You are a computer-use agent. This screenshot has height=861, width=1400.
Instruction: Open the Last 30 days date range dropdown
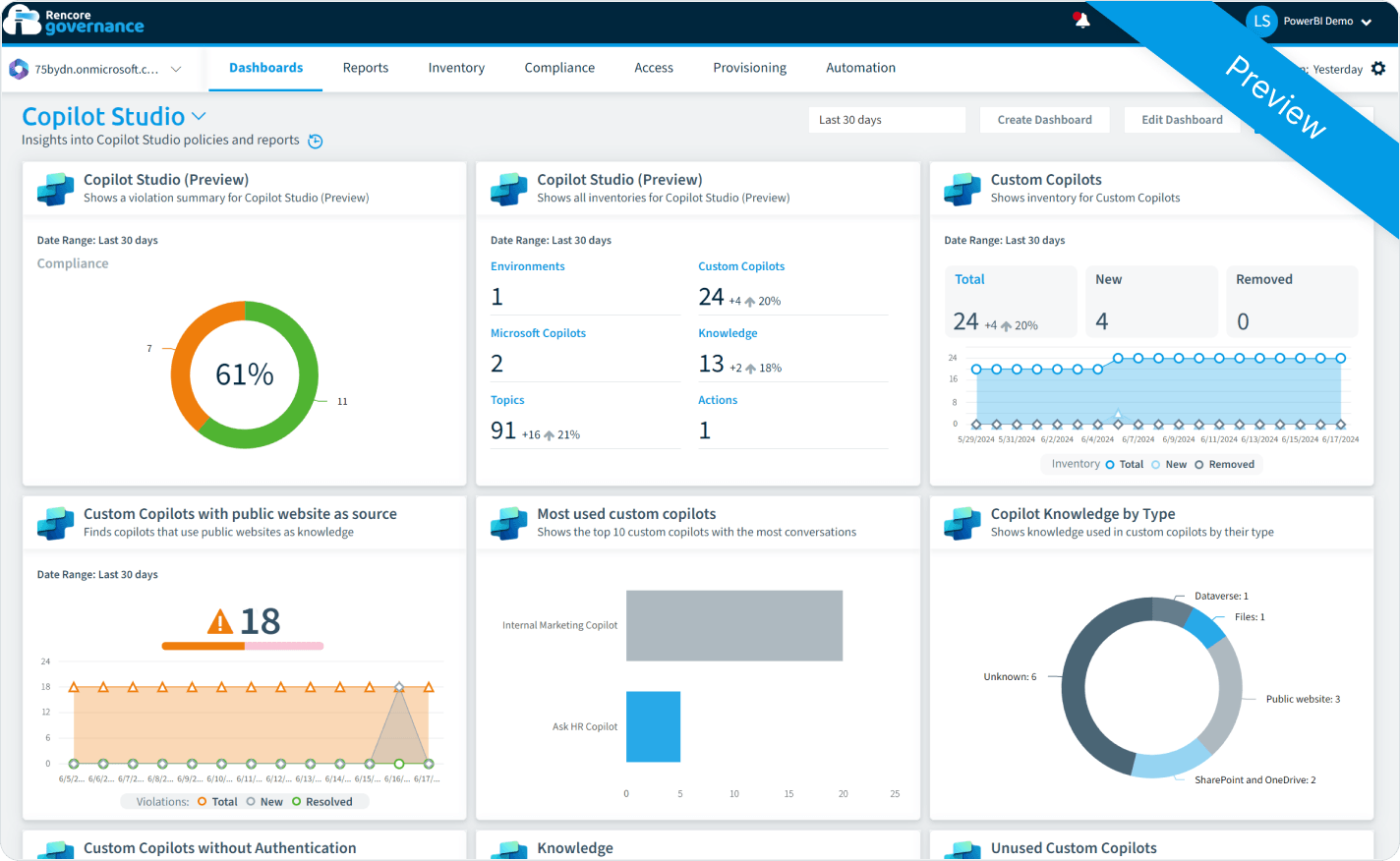tap(887, 120)
